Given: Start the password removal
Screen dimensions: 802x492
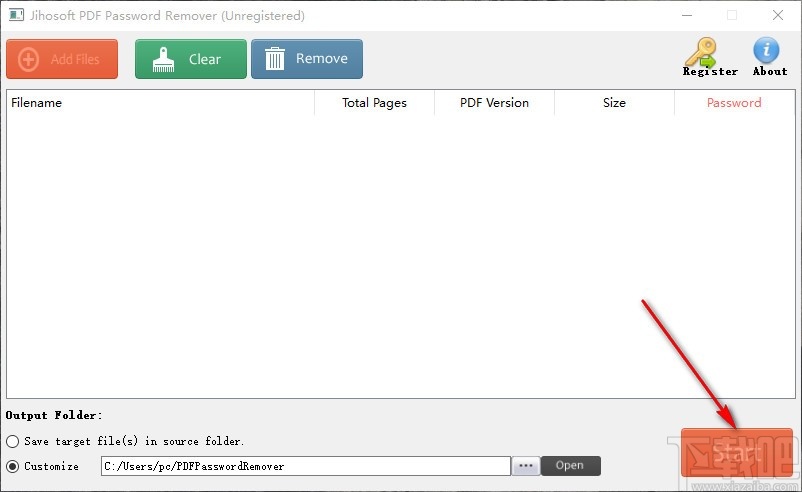Looking at the screenshot, I should point(737,453).
